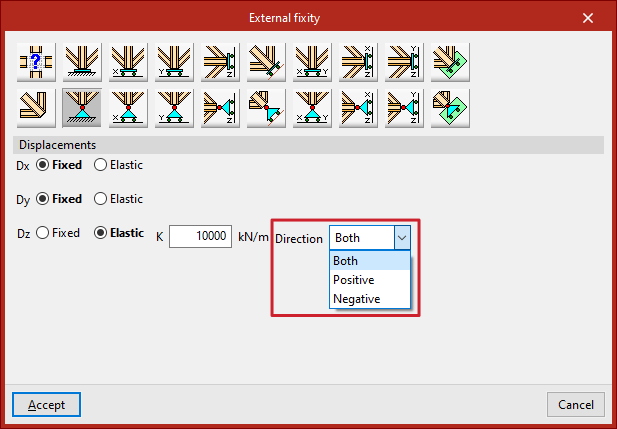The height and width of the screenshot is (429, 617).
Task: Select pinned support with X roller
Action: tap(128, 108)
